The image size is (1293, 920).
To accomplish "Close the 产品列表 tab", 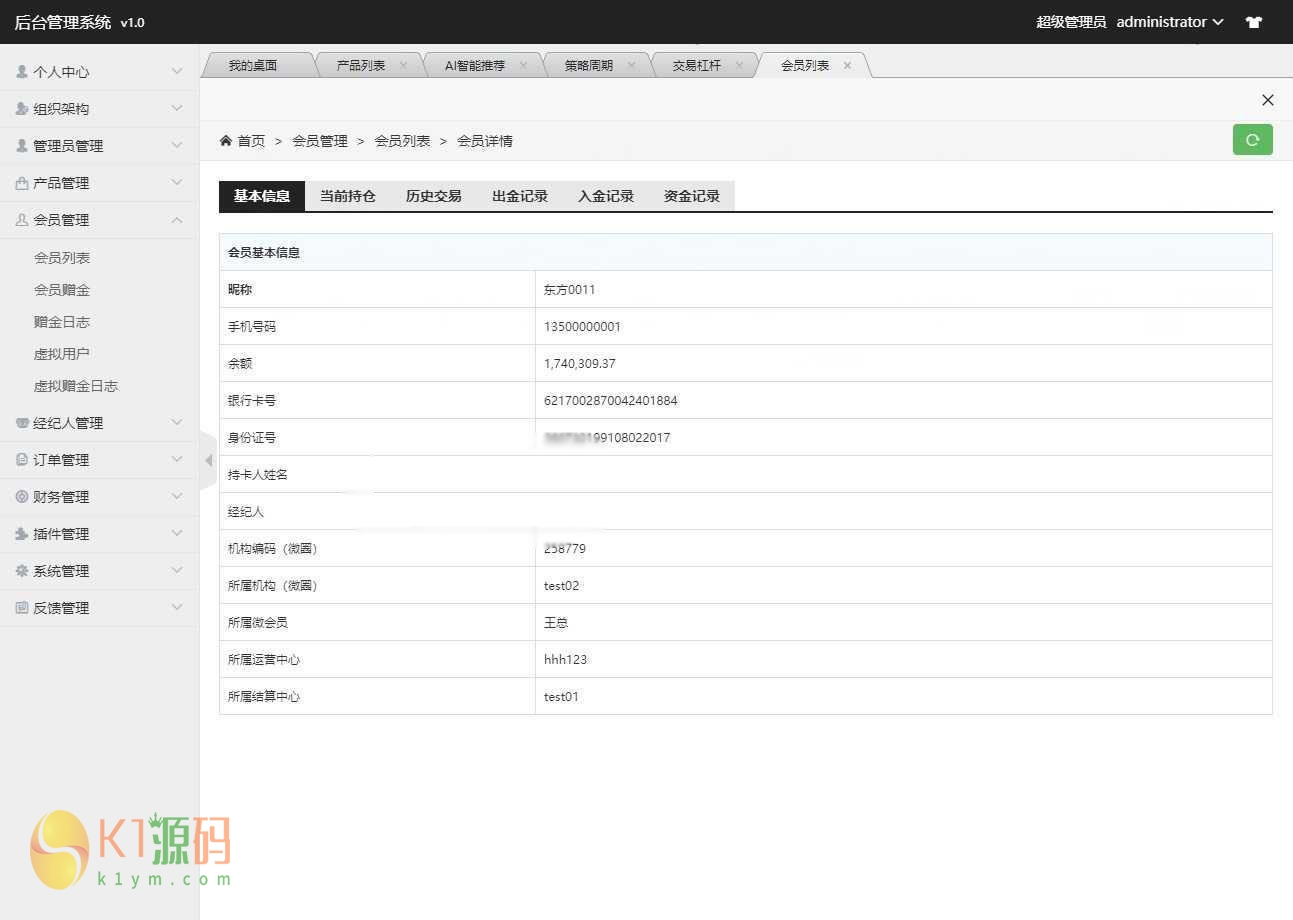I will pos(404,63).
